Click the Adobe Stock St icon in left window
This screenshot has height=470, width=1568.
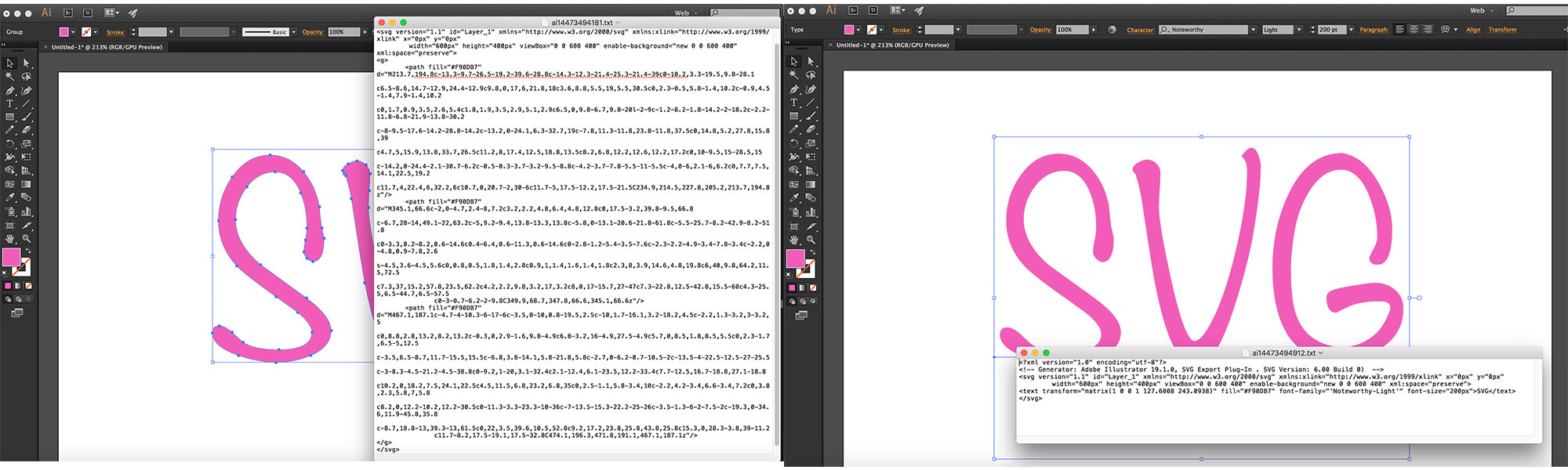87,13
